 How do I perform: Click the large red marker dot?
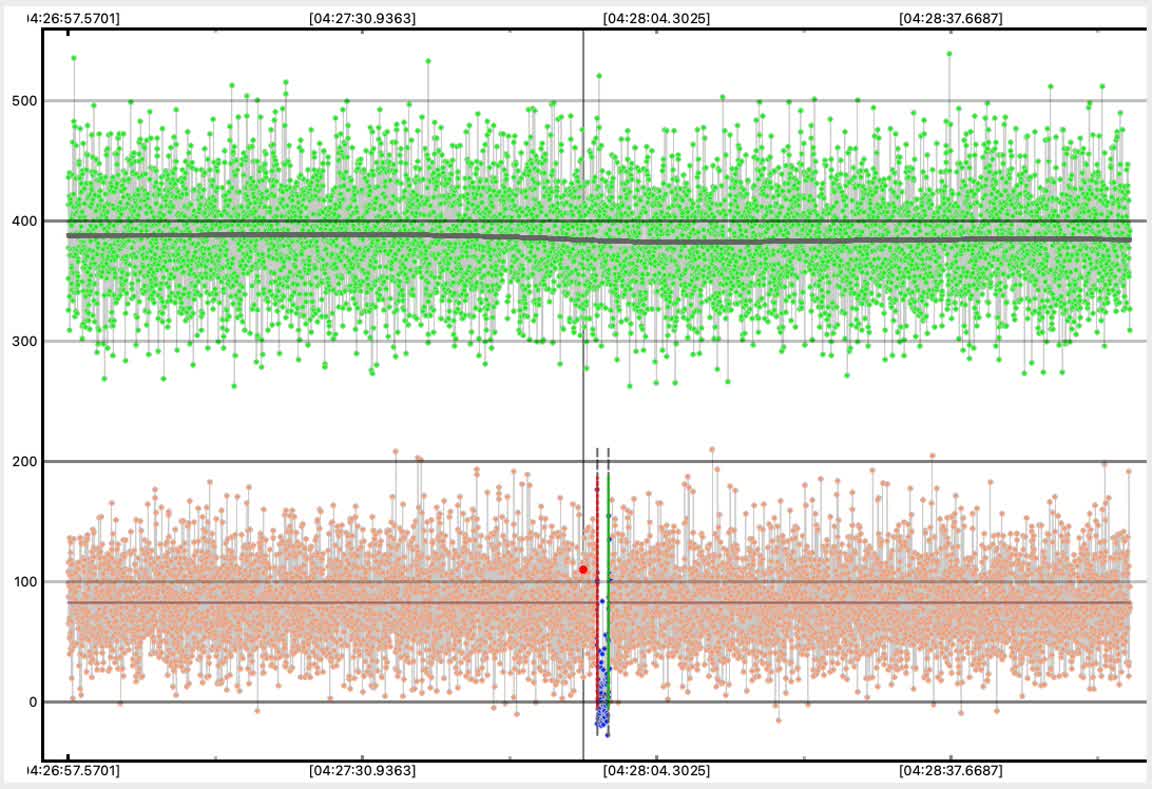point(583,569)
